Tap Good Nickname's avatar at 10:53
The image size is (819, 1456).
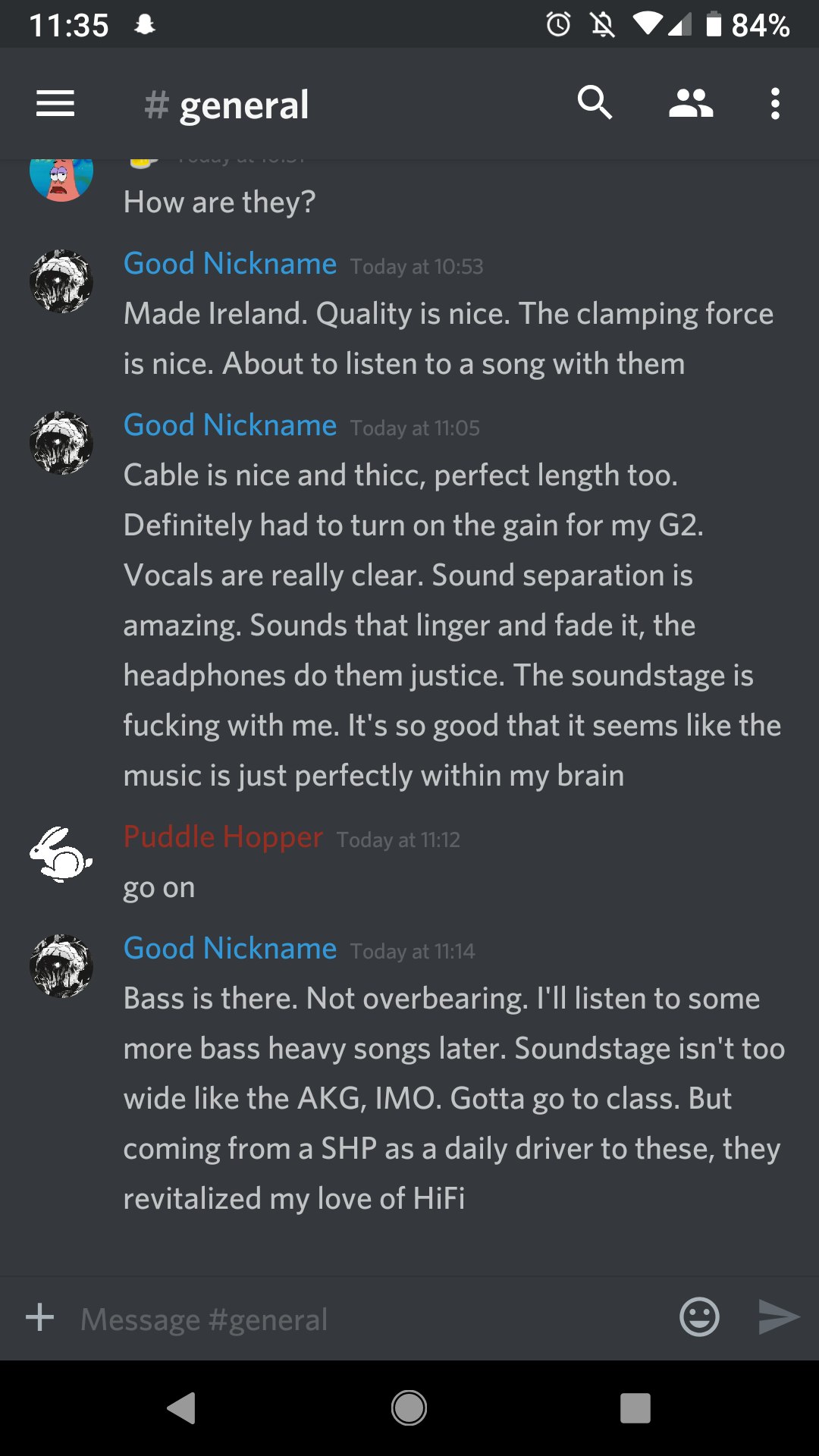point(61,281)
